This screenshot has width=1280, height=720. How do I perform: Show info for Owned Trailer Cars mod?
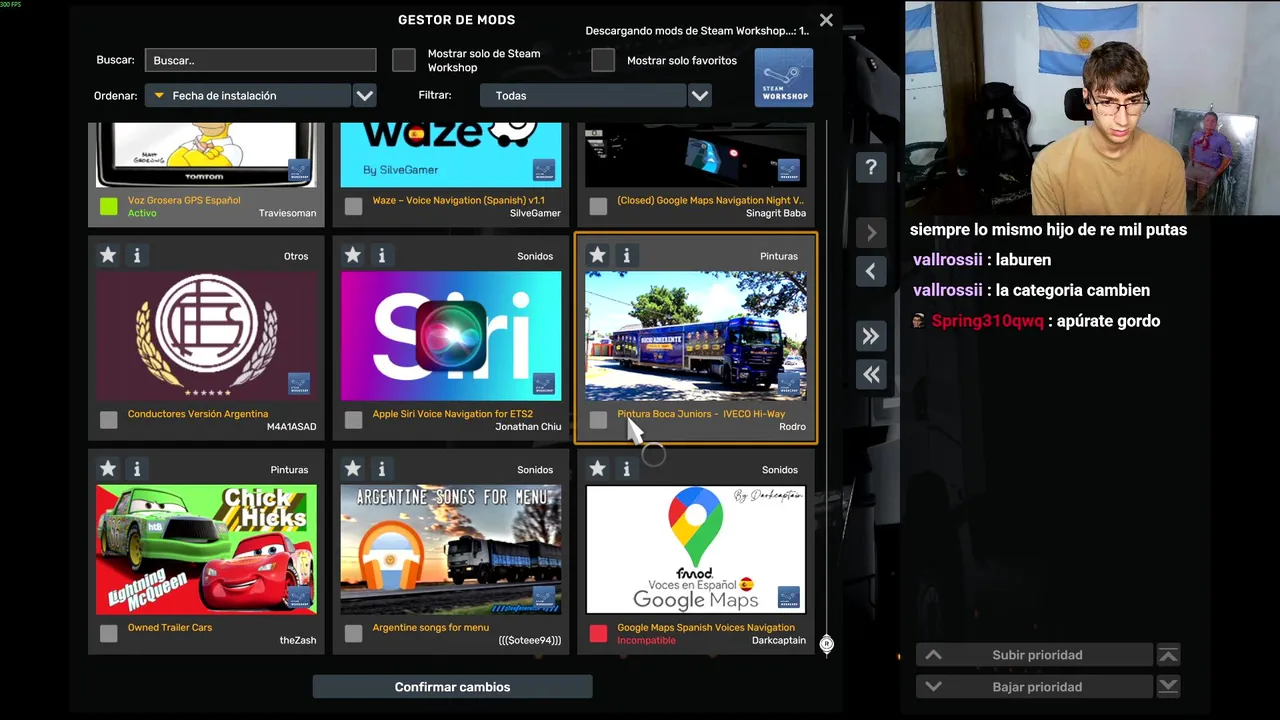137,469
